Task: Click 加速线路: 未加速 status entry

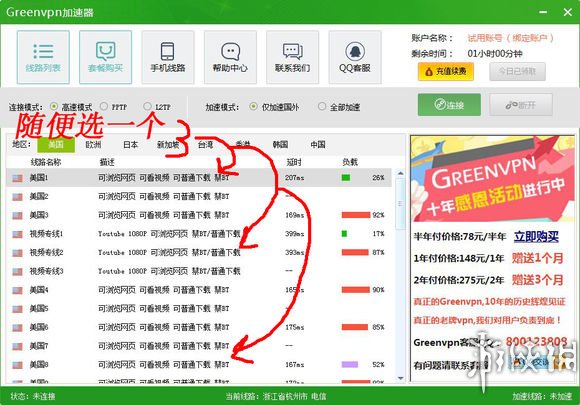Action: [x=542, y=396]
